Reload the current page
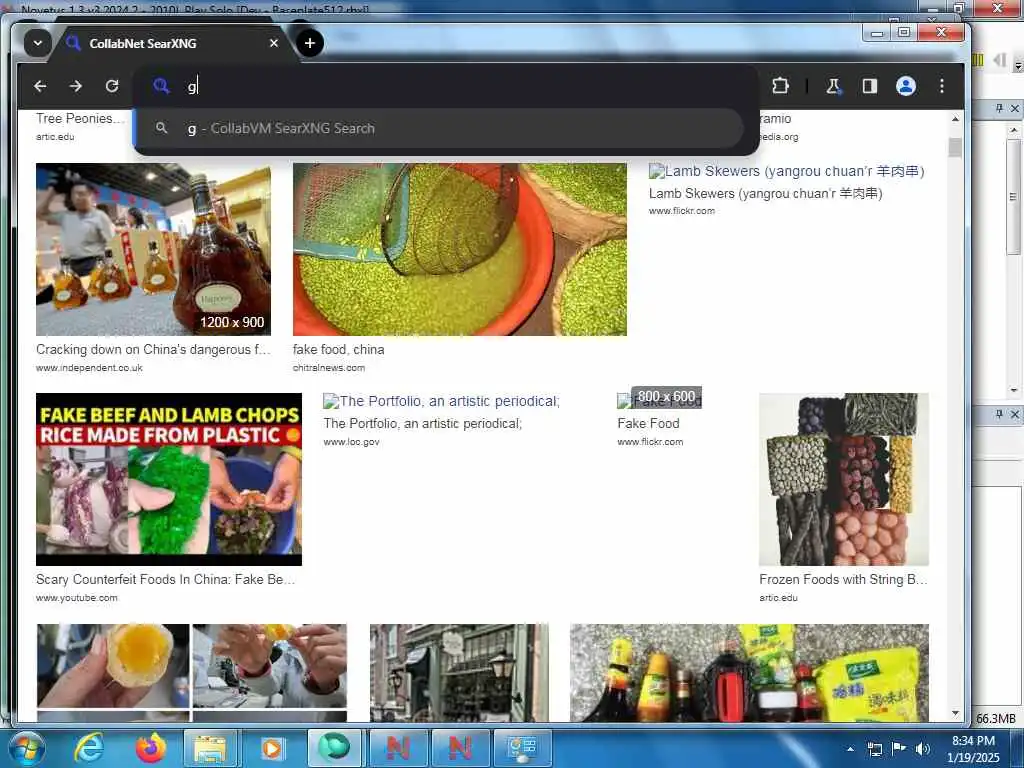Viewport: 1024px width, 768px height. click(x=112, y=86)
